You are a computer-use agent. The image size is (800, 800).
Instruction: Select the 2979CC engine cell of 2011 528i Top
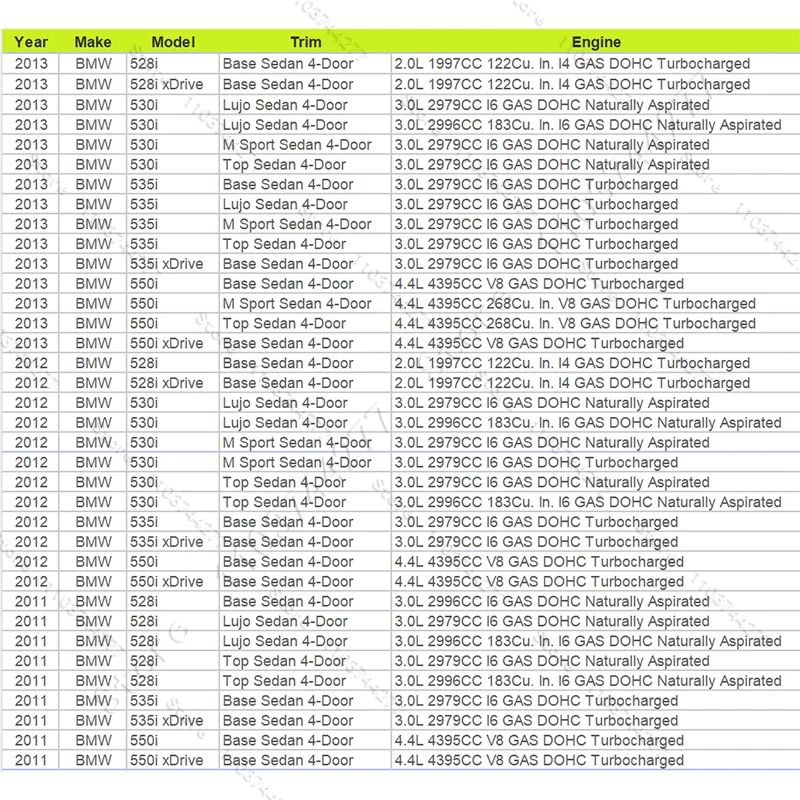tap(596, 661)
